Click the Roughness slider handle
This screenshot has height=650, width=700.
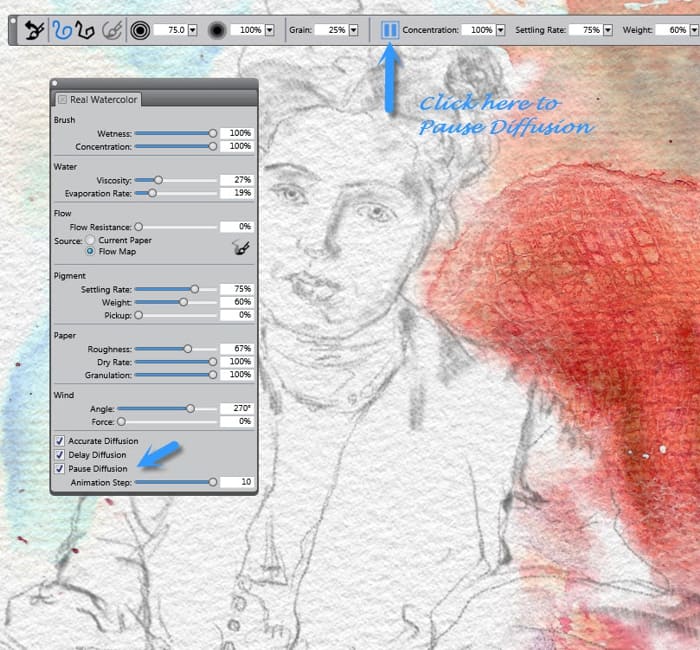click(188, 349)
